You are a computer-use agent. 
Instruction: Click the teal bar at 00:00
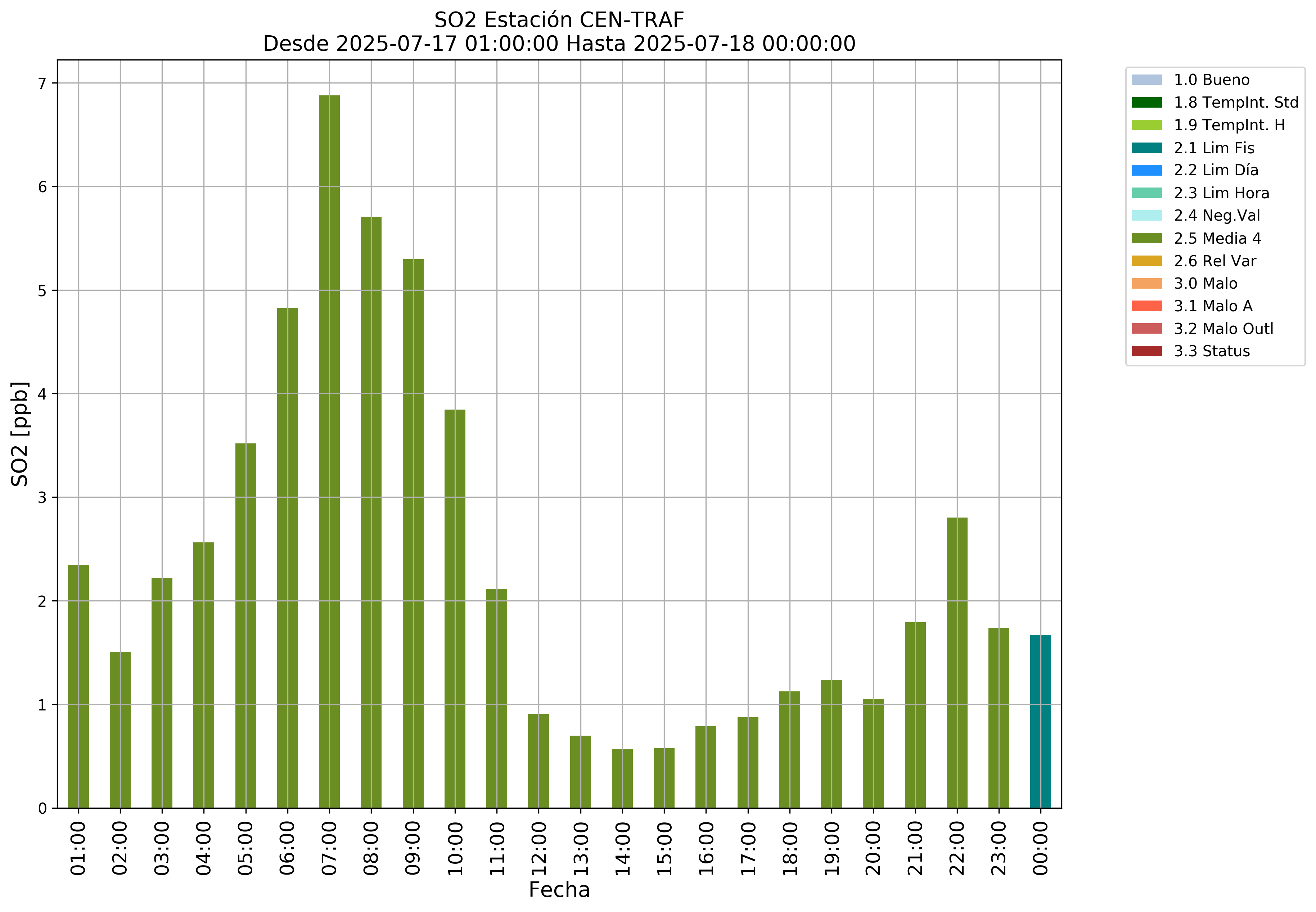(x=1040, y=721)
